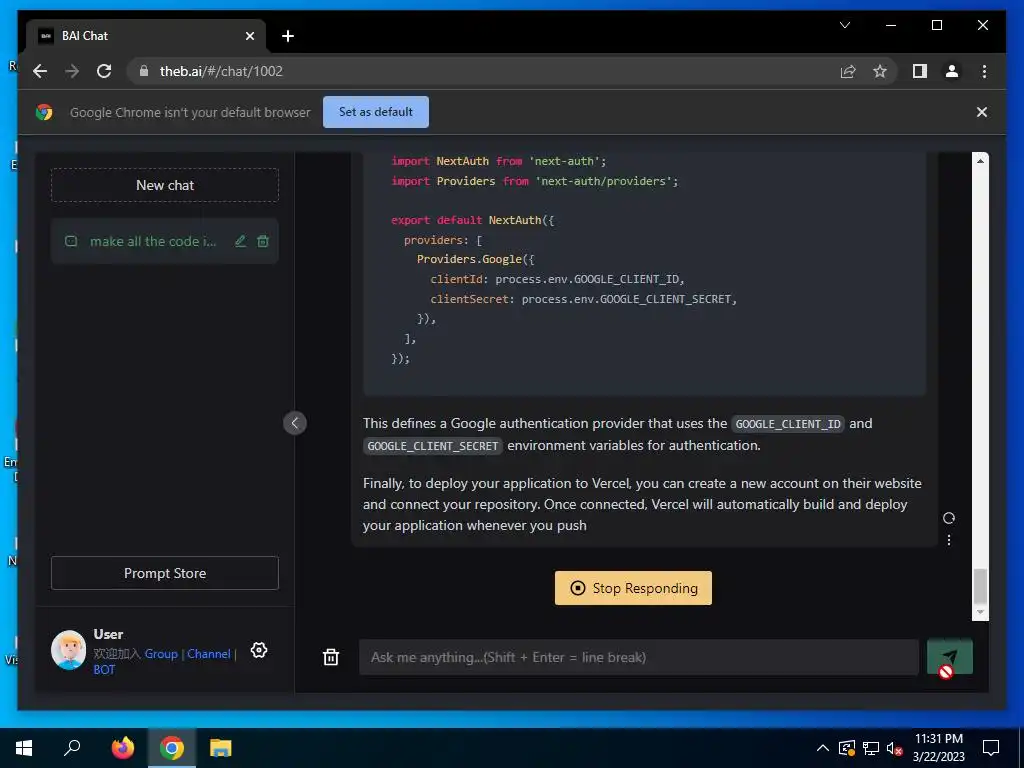The width and height of the screenshot is (1024, 768).
Task: Click the User avatar picture
Action: 69,650
